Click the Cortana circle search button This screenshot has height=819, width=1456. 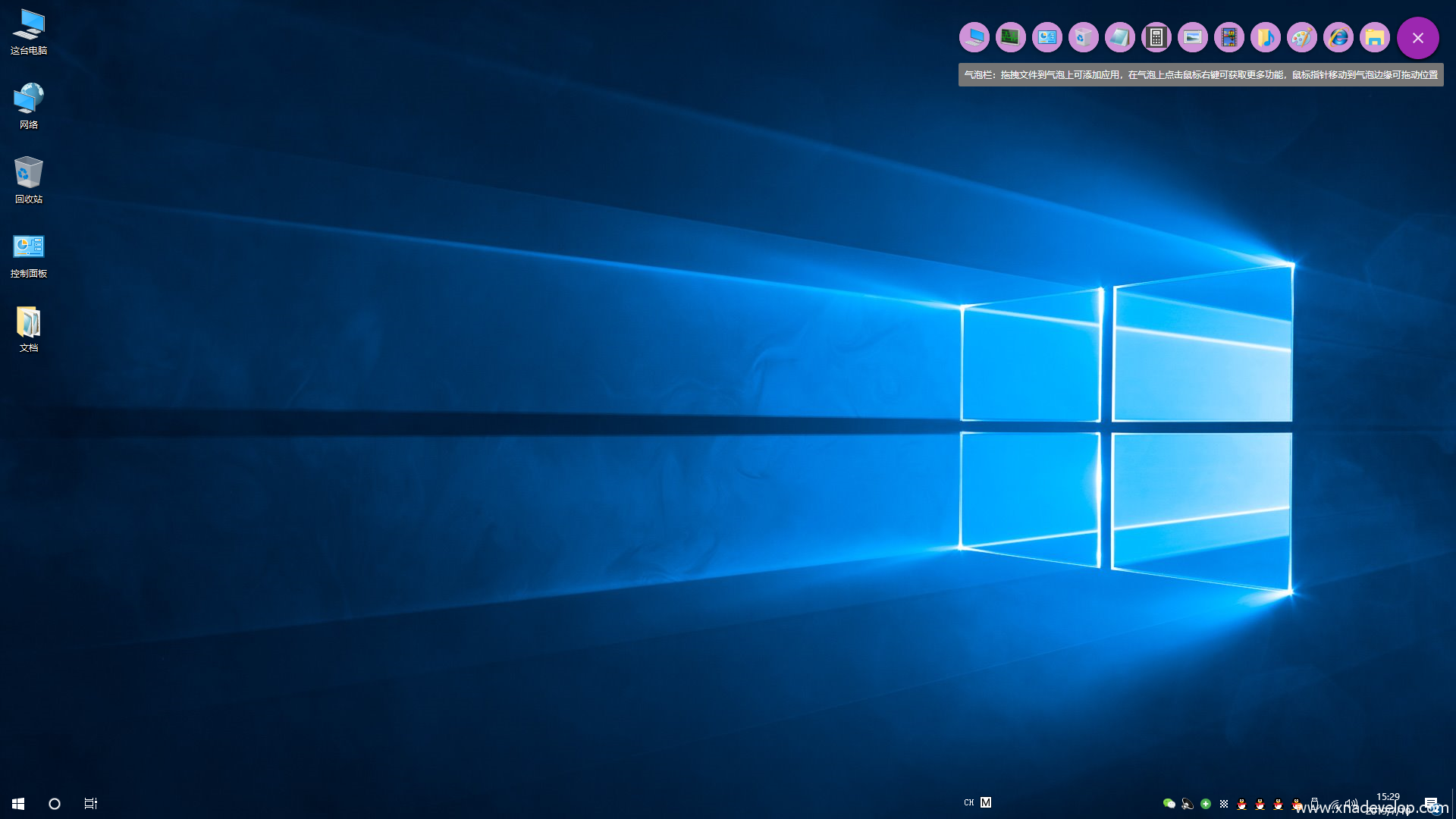coord(55,803)
